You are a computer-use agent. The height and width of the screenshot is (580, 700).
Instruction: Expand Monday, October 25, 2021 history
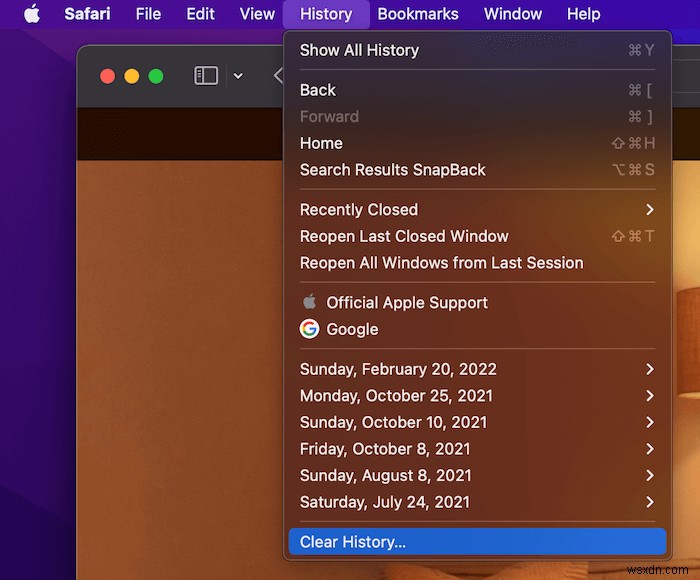pyautogui.click(x=477, y=396)
